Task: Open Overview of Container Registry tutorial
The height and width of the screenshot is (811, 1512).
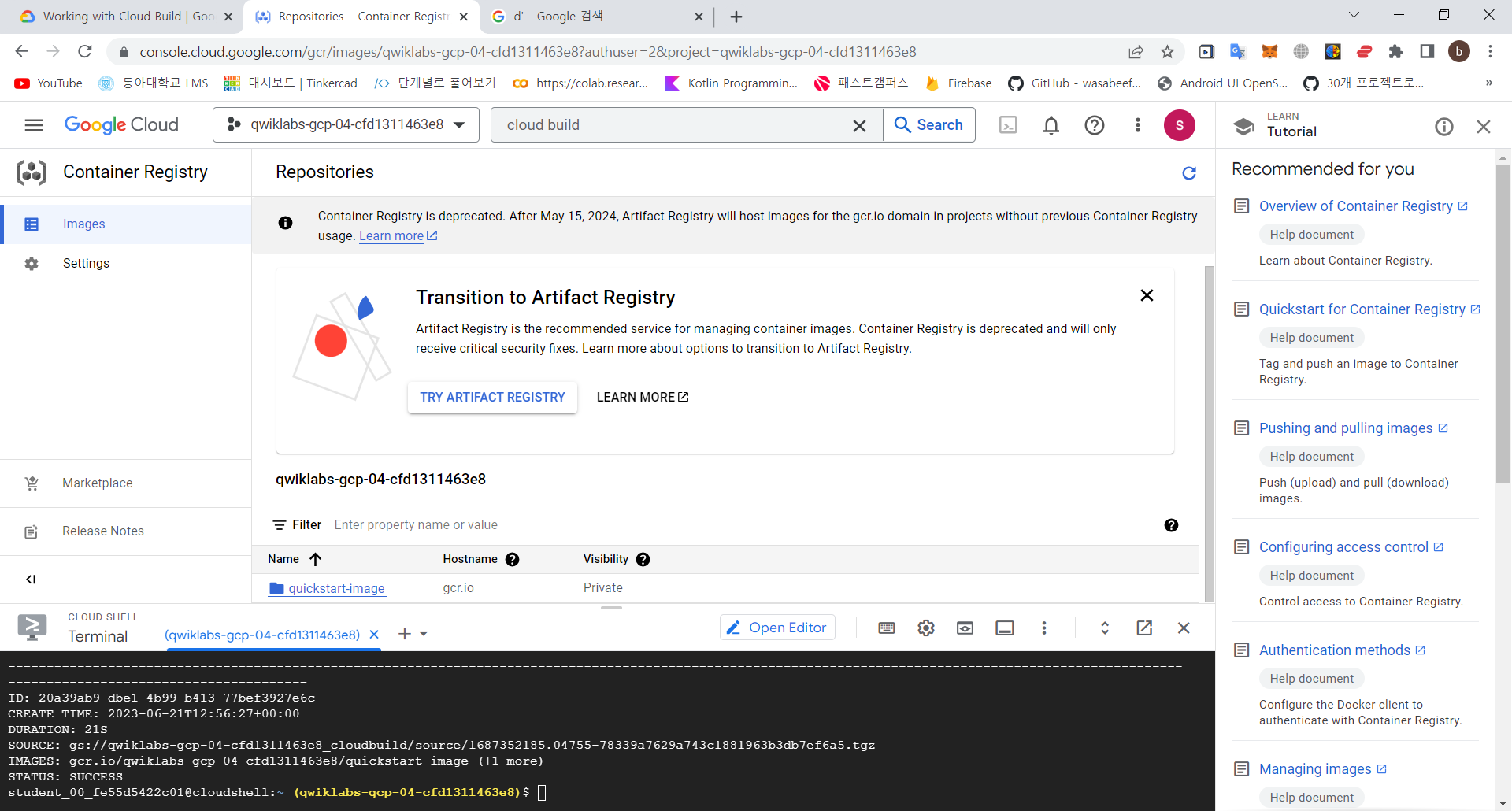Action: [x=1363, y=206]
